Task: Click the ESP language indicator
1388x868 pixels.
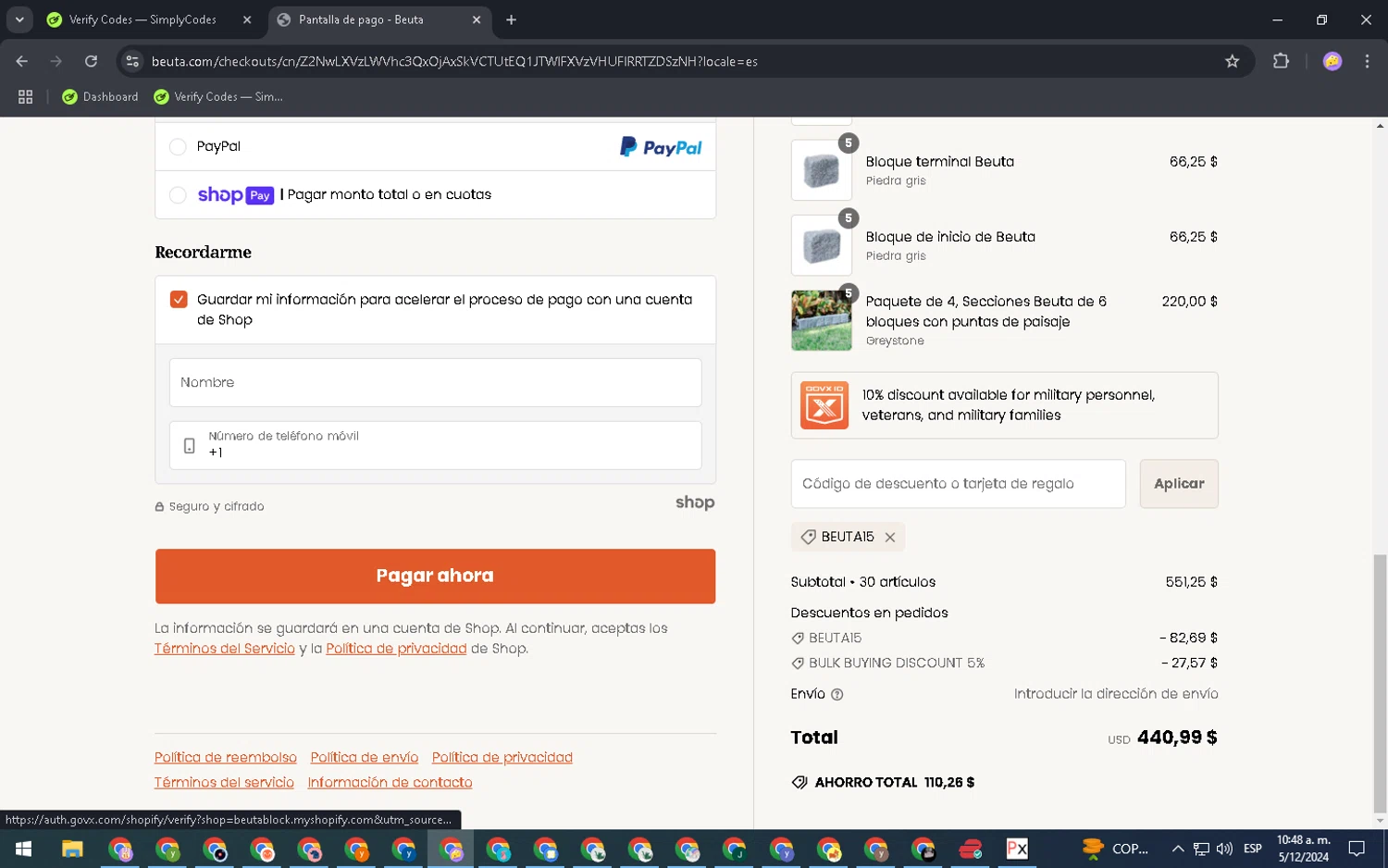Action: click(1253, 849)
